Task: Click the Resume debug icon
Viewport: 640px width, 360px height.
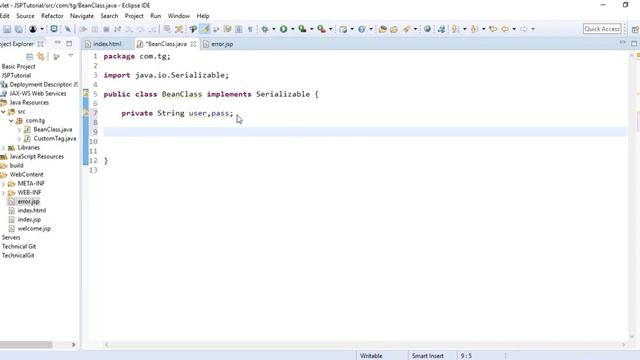Action: 83,29
